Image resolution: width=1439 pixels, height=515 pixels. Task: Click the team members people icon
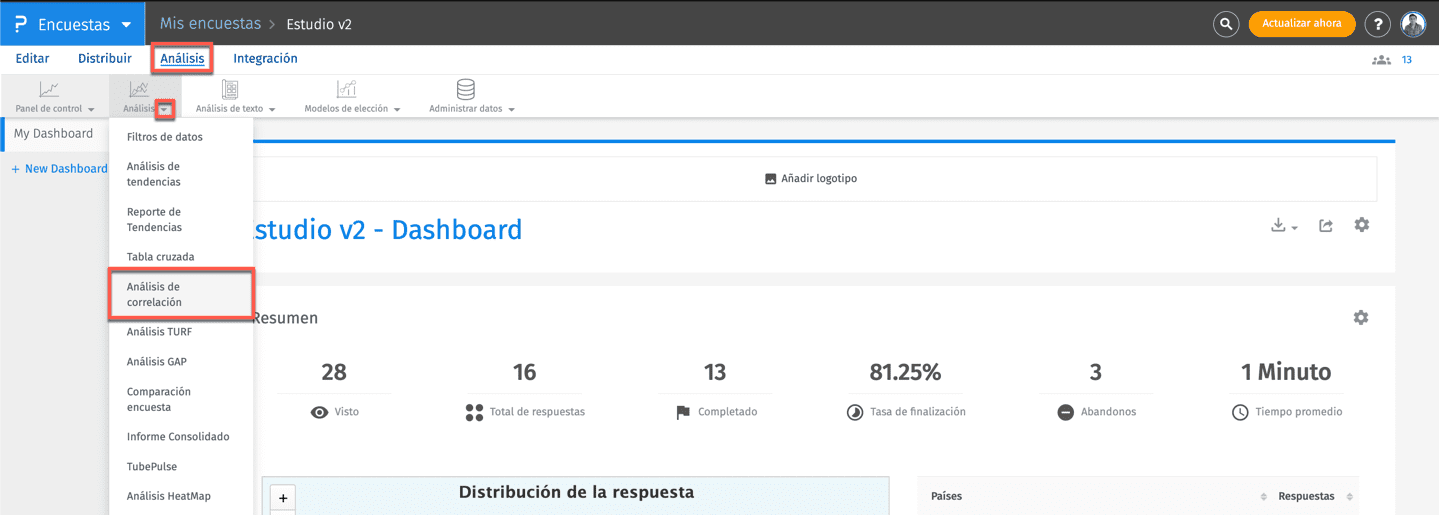coord(1381,60)
